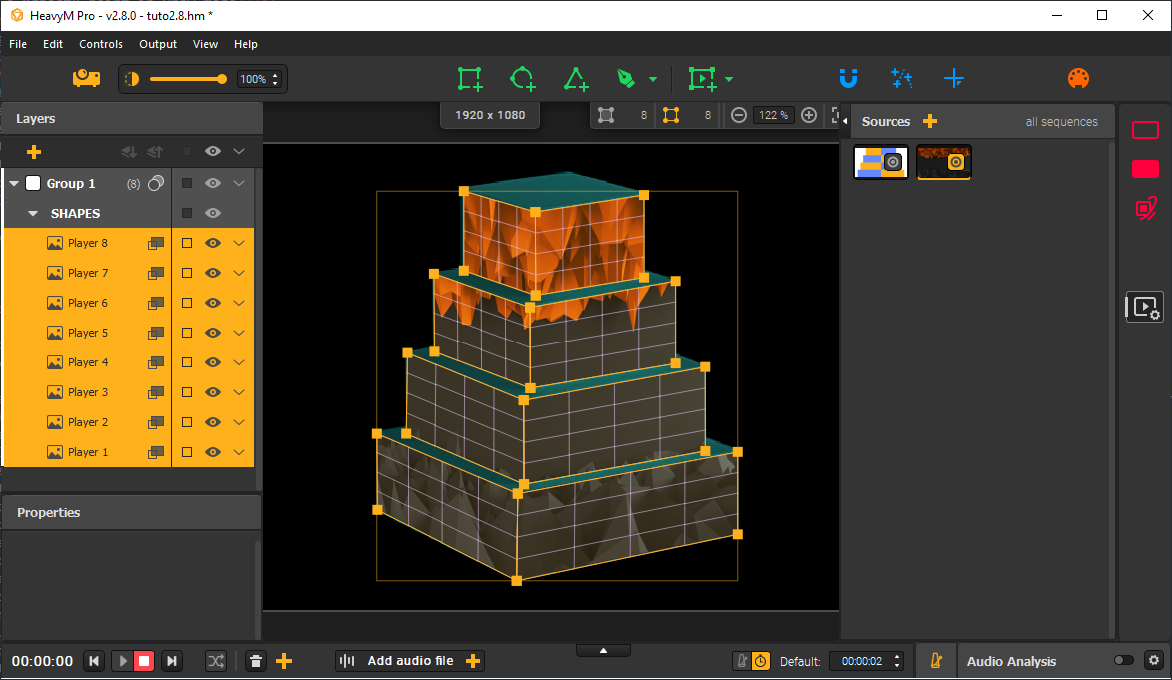Expand the Player 5 layer options chevron

[239, 333]
